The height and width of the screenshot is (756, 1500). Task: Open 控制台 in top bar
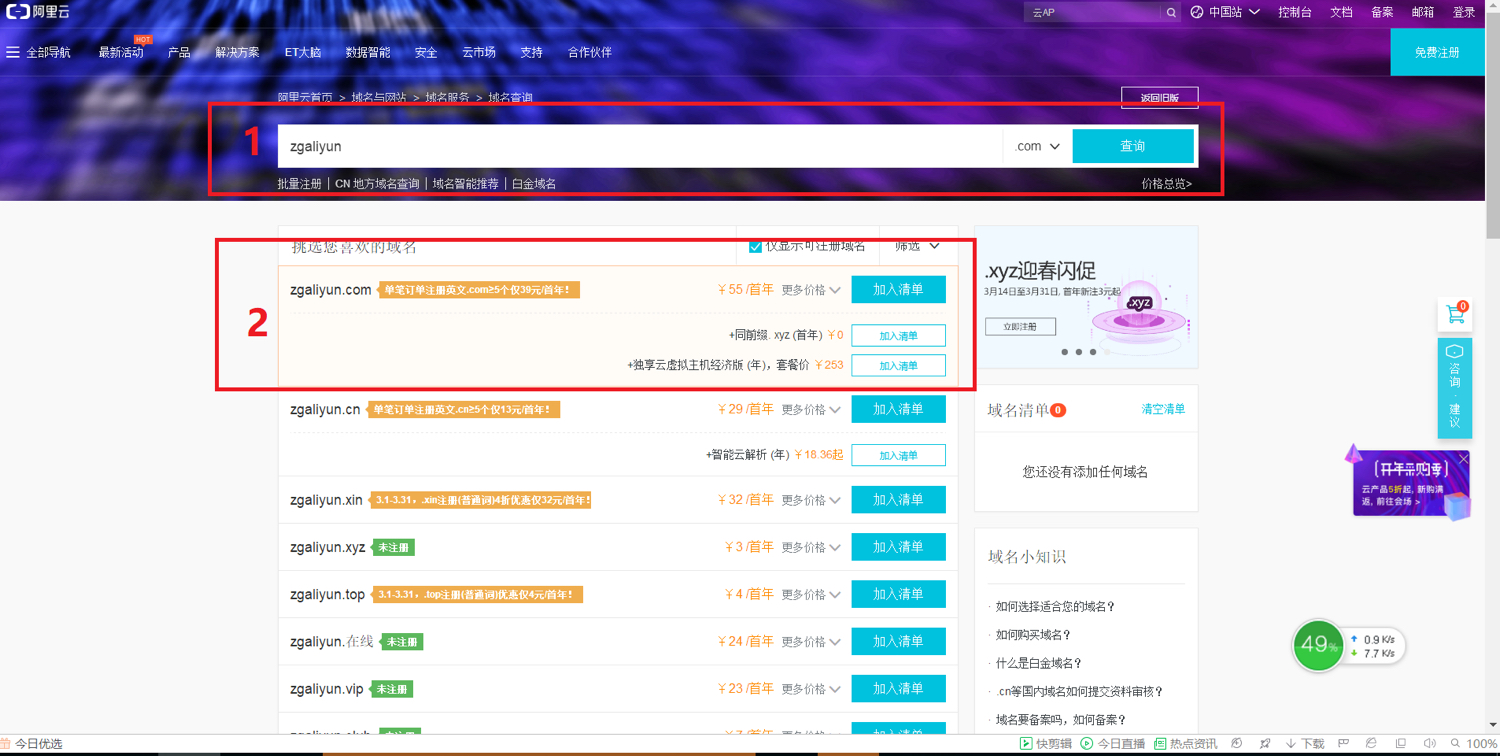[x=1294, y=12]
